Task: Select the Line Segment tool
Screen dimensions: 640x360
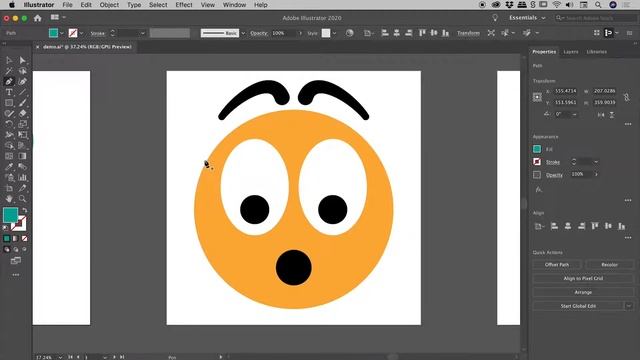Action: [x=22, y=92]
